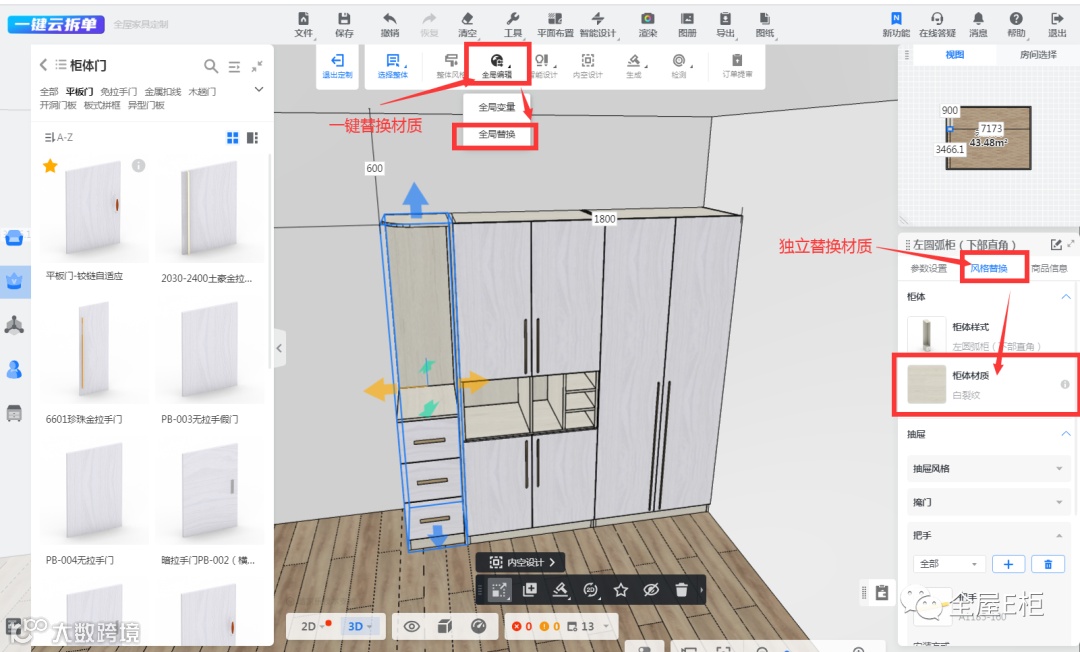
Task: Click 内空设计 tool in the customization toolbar
Action: [x=588, y=66]
